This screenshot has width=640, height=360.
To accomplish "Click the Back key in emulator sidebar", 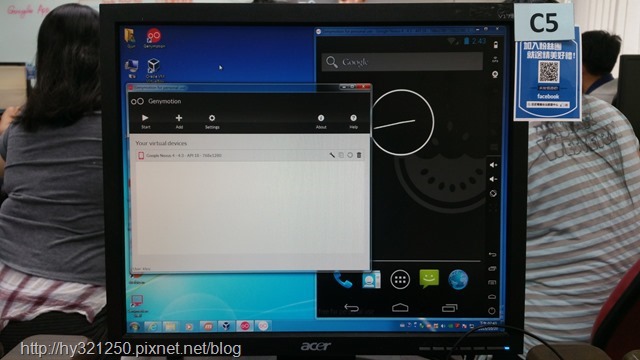I will (x=492, y=254).
